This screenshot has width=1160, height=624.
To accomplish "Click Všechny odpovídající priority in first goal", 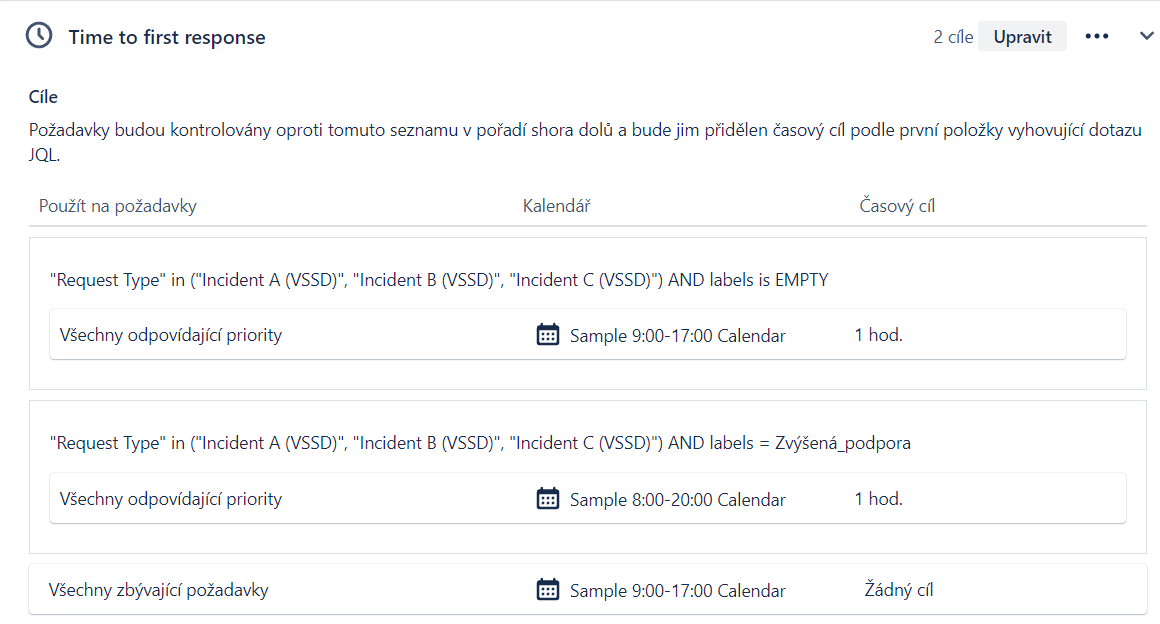I will pos(171,335).
